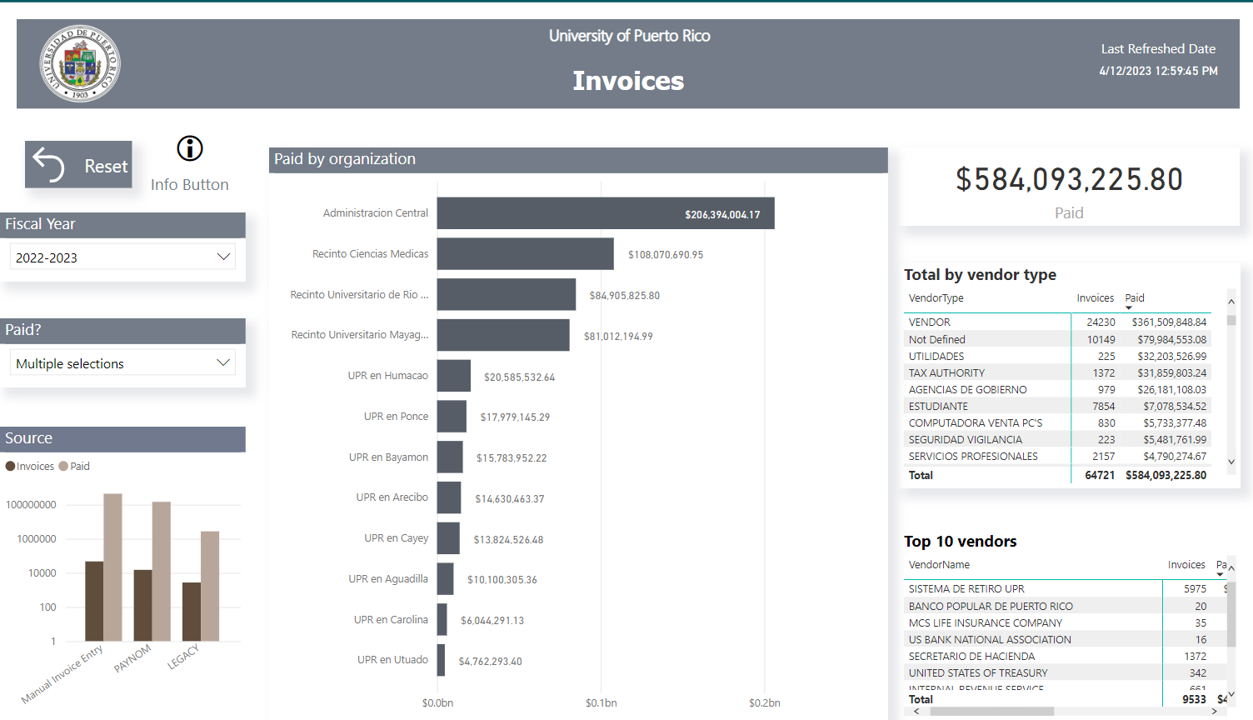Click scroll-up arrow in Total by vendor type table
The image size is (1253, 720).
click(1231, 301)
